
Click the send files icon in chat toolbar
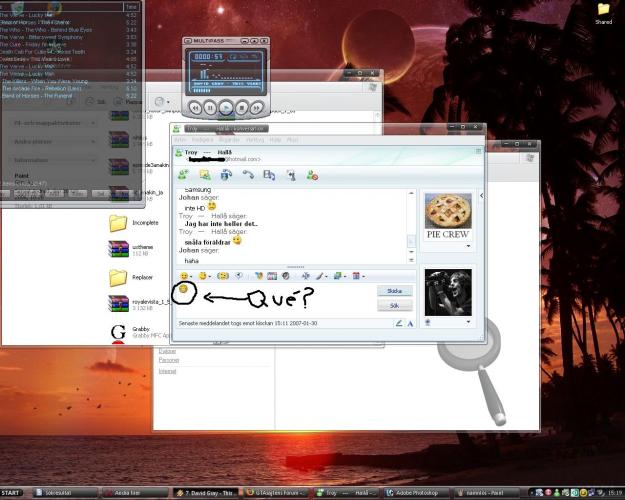[x=205, y=175]
